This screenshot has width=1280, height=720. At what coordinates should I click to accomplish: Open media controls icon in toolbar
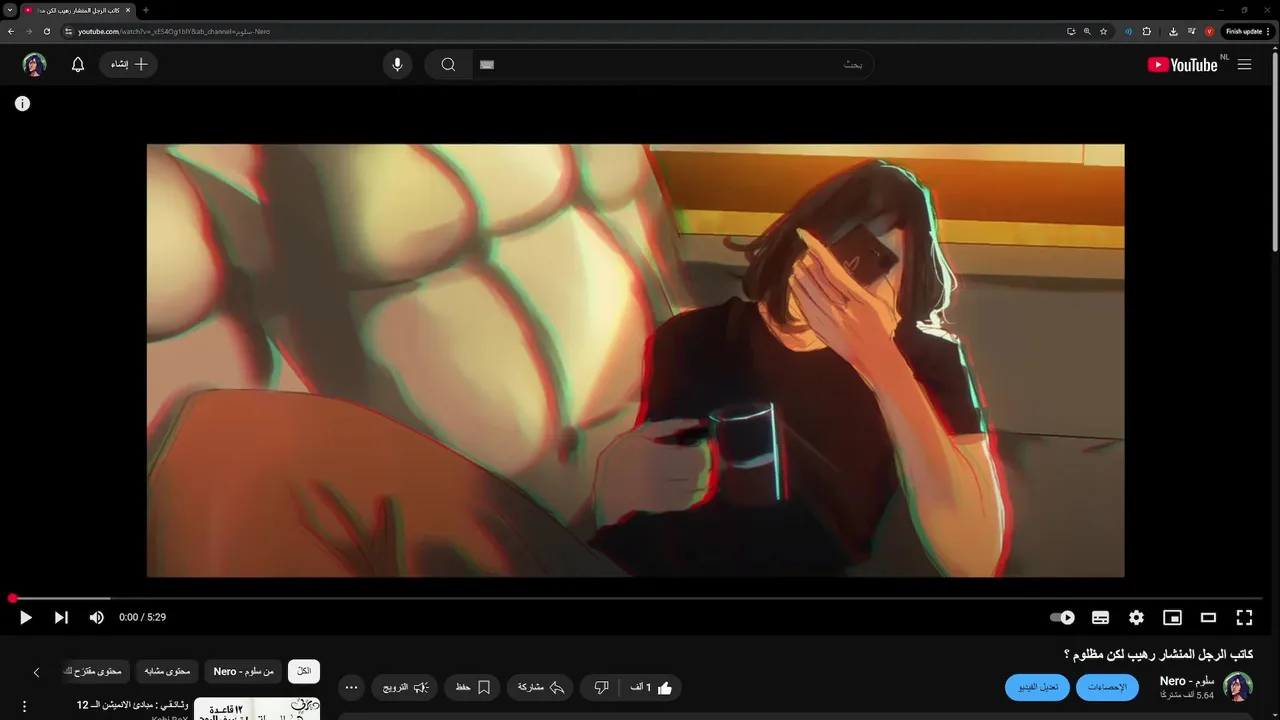(1191, 31)
